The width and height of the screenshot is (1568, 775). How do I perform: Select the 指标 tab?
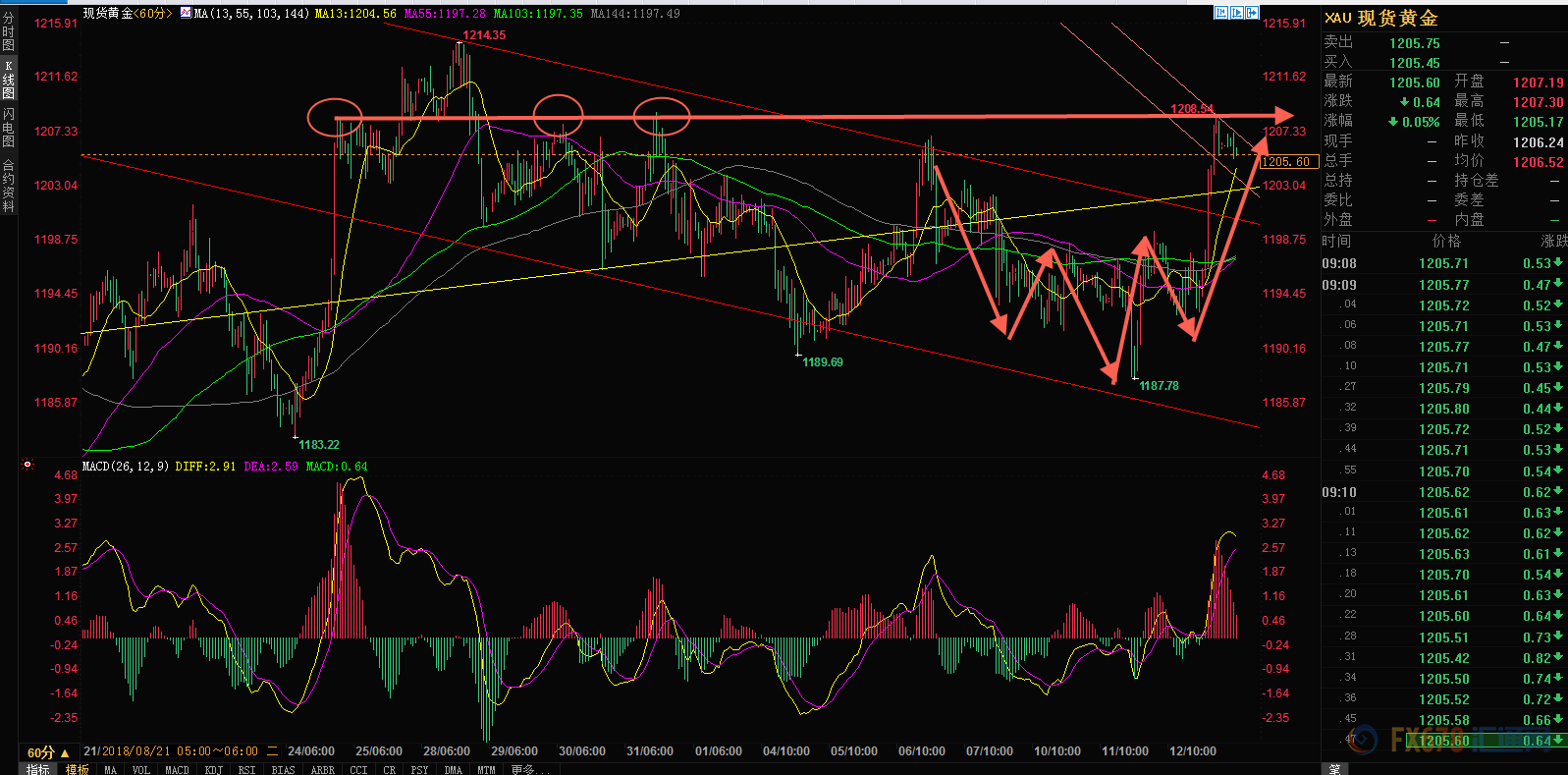[38, 769]
